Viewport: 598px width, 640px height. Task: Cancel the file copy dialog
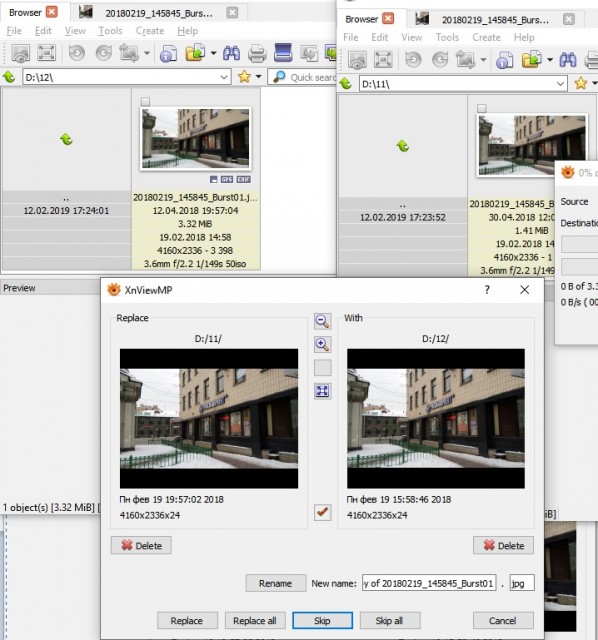[x=503, y=621]
